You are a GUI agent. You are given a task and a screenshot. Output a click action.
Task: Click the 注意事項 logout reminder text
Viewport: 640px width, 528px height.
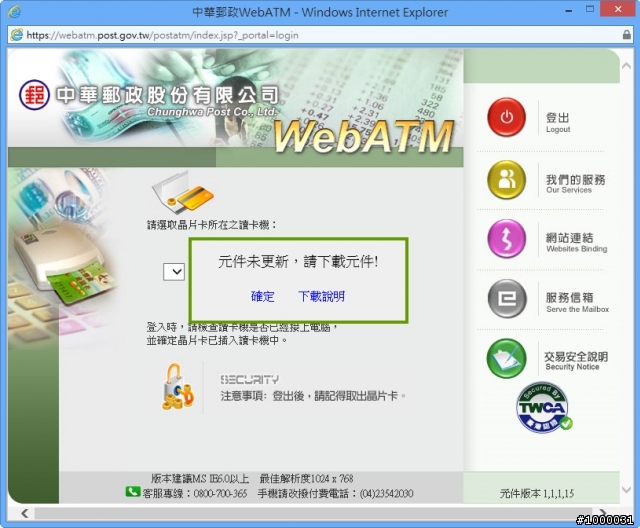[313, 395]
